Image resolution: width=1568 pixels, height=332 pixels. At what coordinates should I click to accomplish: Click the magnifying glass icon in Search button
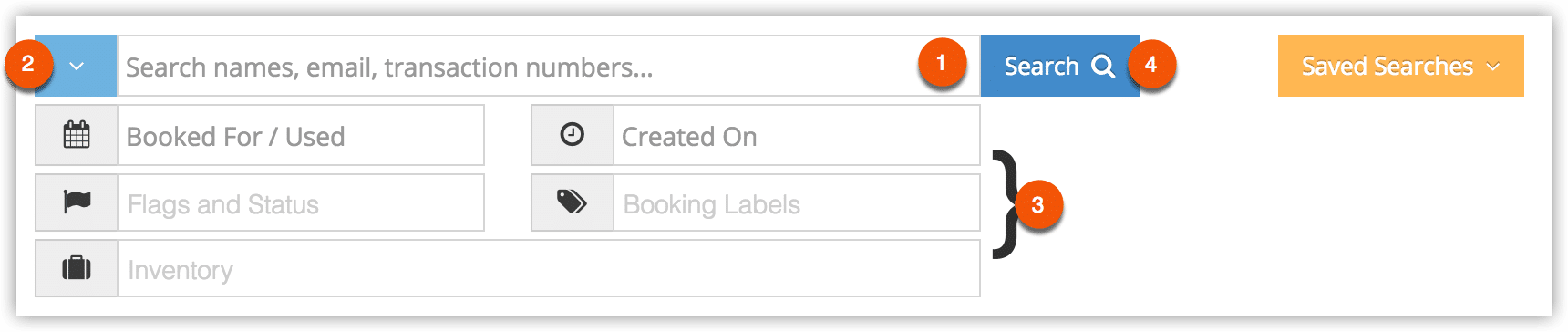pyautogui.click(x=1103, y=67)
